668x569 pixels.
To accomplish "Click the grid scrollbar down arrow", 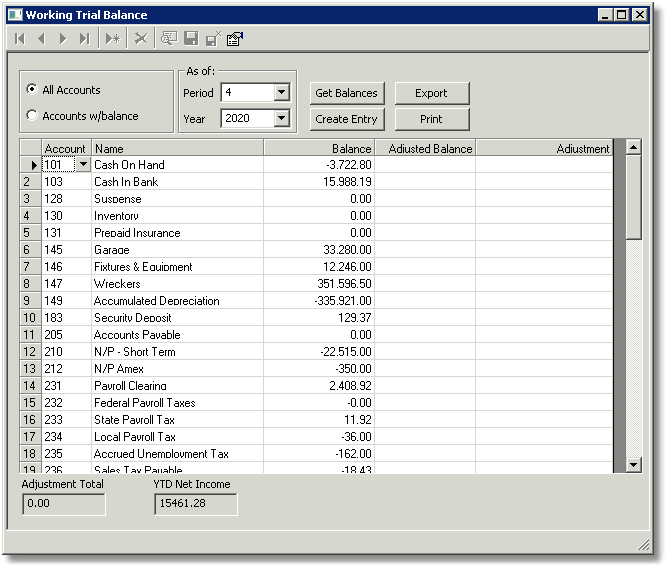I will click(633, 465).
